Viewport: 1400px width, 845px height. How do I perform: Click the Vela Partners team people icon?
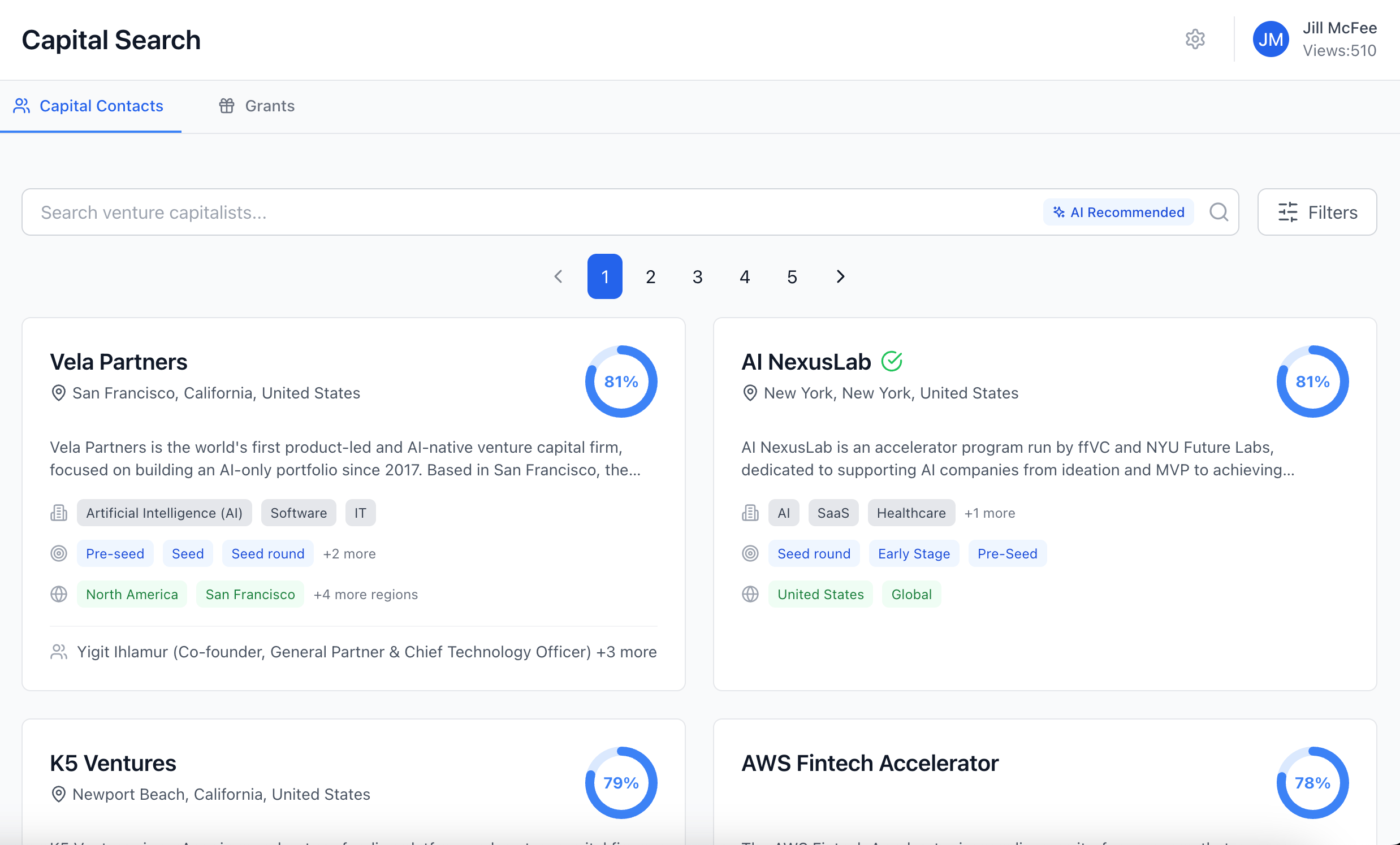click(59, 651)
